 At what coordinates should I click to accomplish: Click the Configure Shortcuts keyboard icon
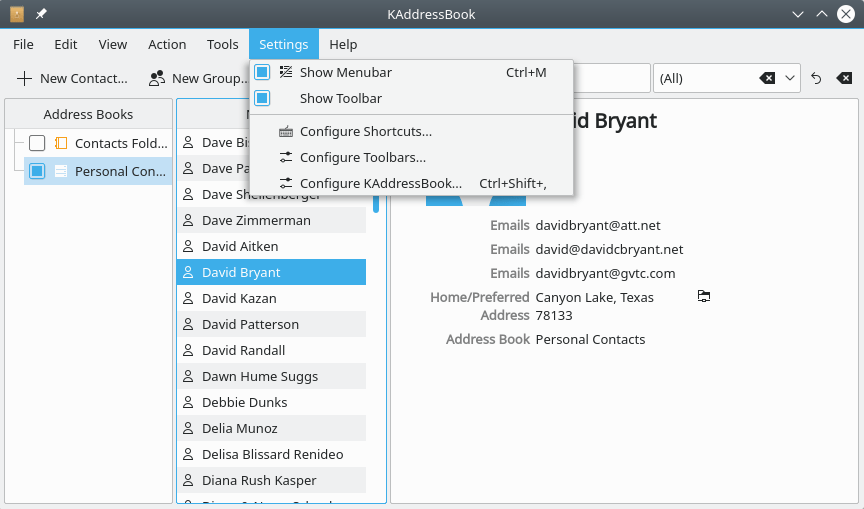pyautogui.click(x=286, y=131)
